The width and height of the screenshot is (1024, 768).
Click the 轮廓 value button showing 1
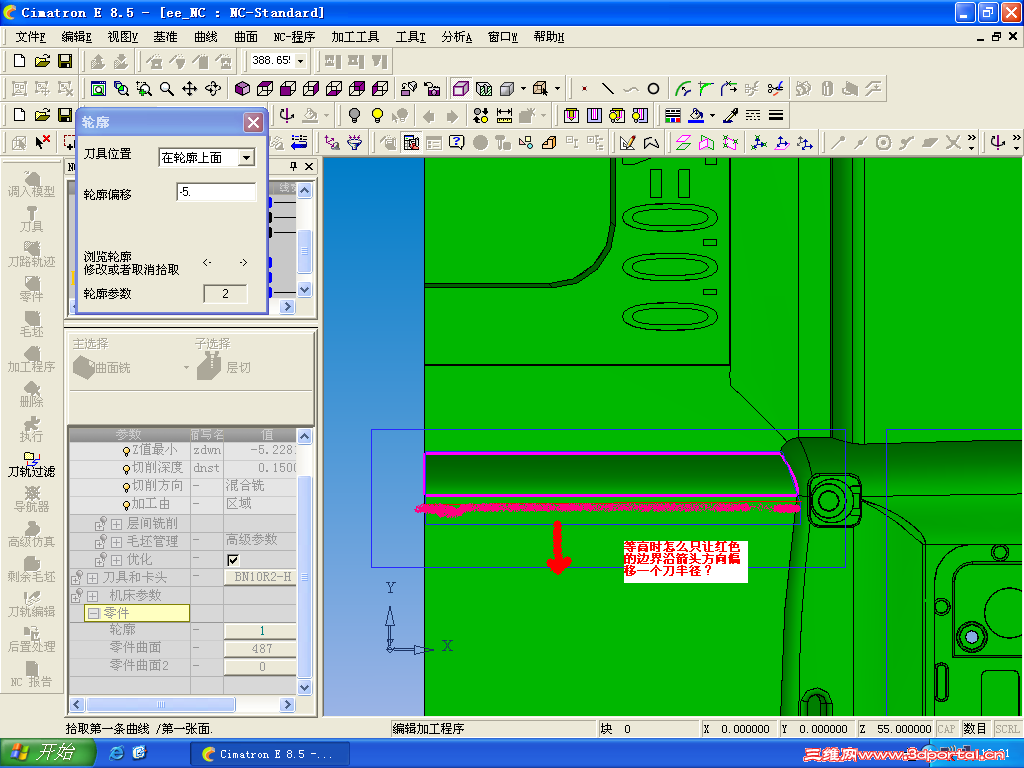tap(261, 631)
